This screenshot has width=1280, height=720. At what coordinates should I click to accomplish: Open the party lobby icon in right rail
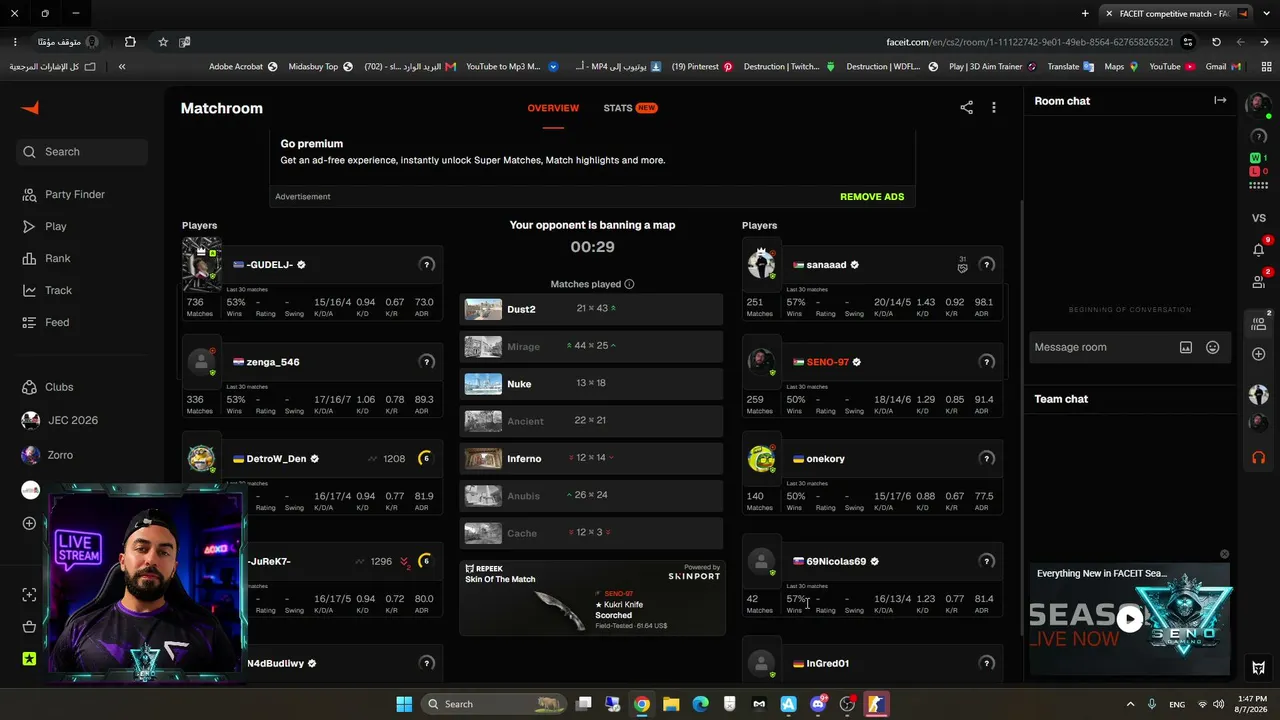[x=1259, y=323]
